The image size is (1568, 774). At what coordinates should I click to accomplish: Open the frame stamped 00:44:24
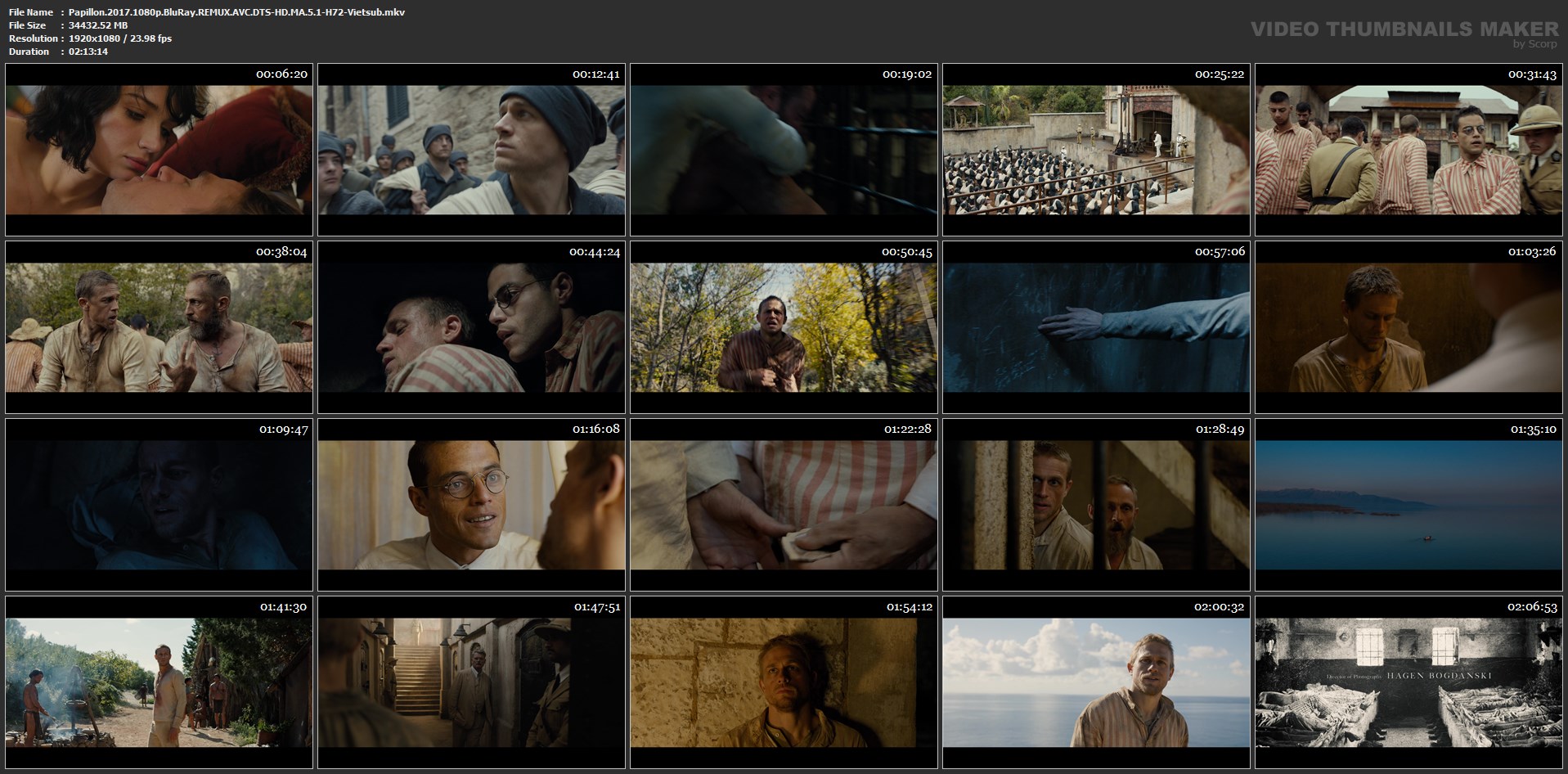click(471, 327)
